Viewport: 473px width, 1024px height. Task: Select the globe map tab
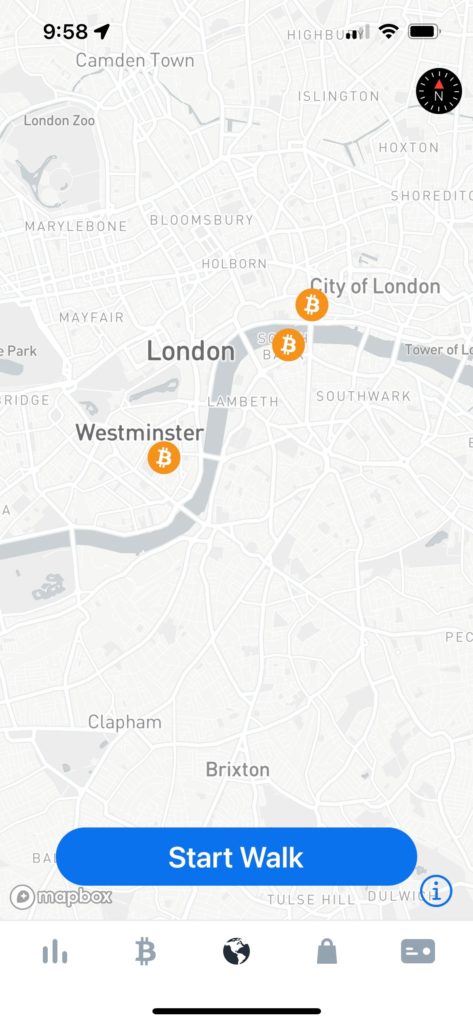[x=236, y=952]
